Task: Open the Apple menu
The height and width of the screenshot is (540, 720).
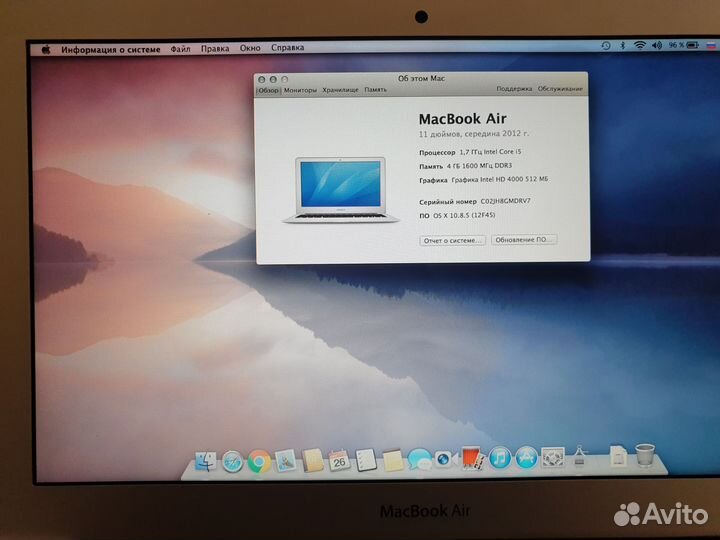Action: click(x=46, y=50)
